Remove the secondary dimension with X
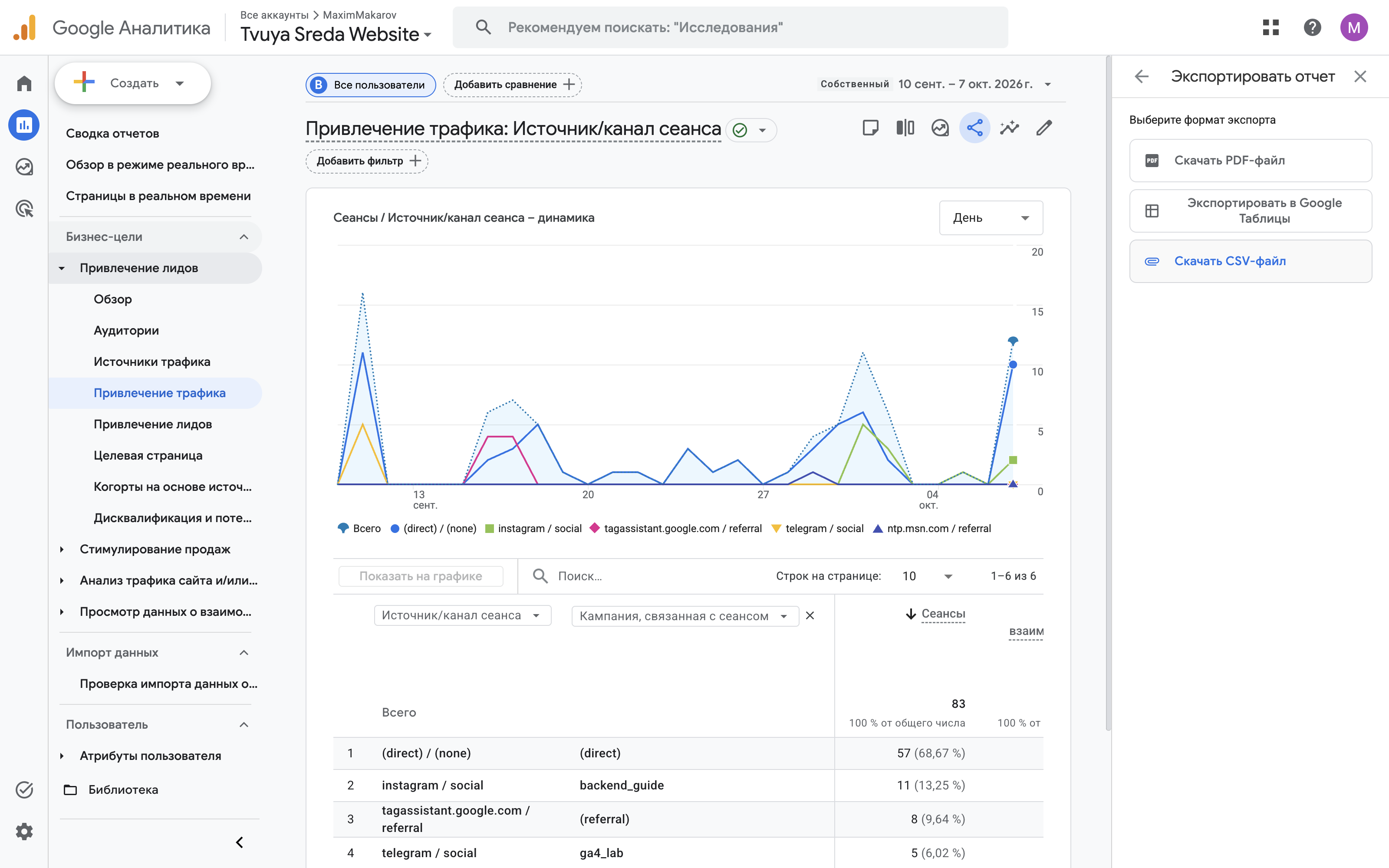The image size is (1389, 868). [x=810, y=615]
